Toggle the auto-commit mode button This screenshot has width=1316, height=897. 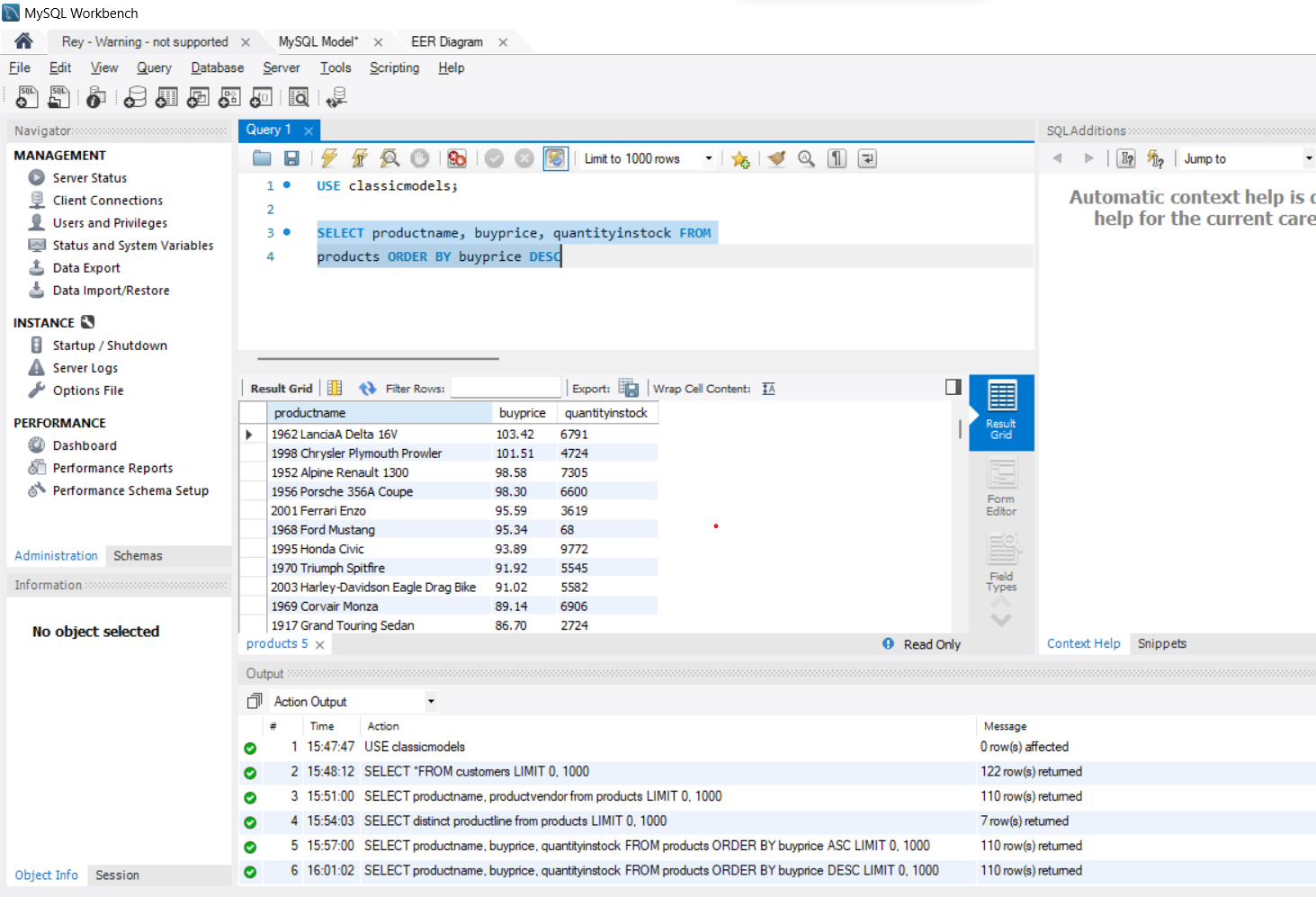pyautogui.click(x=555, y=158)
